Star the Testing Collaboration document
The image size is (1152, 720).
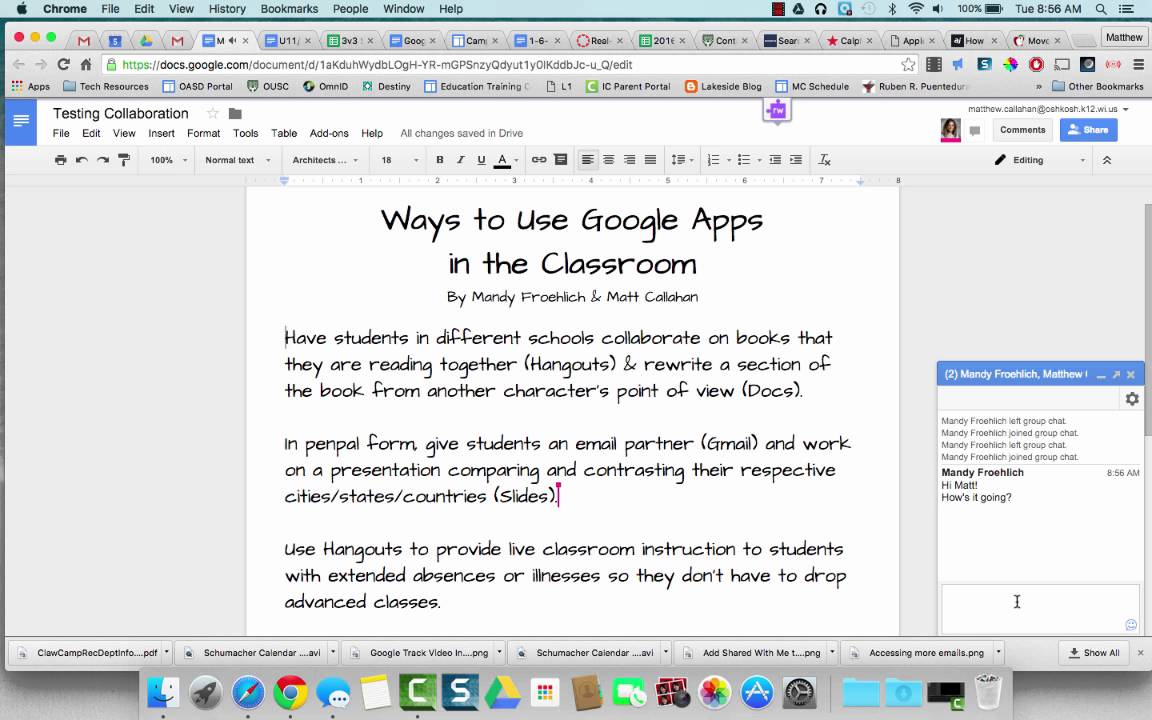(x=213, y=113)
